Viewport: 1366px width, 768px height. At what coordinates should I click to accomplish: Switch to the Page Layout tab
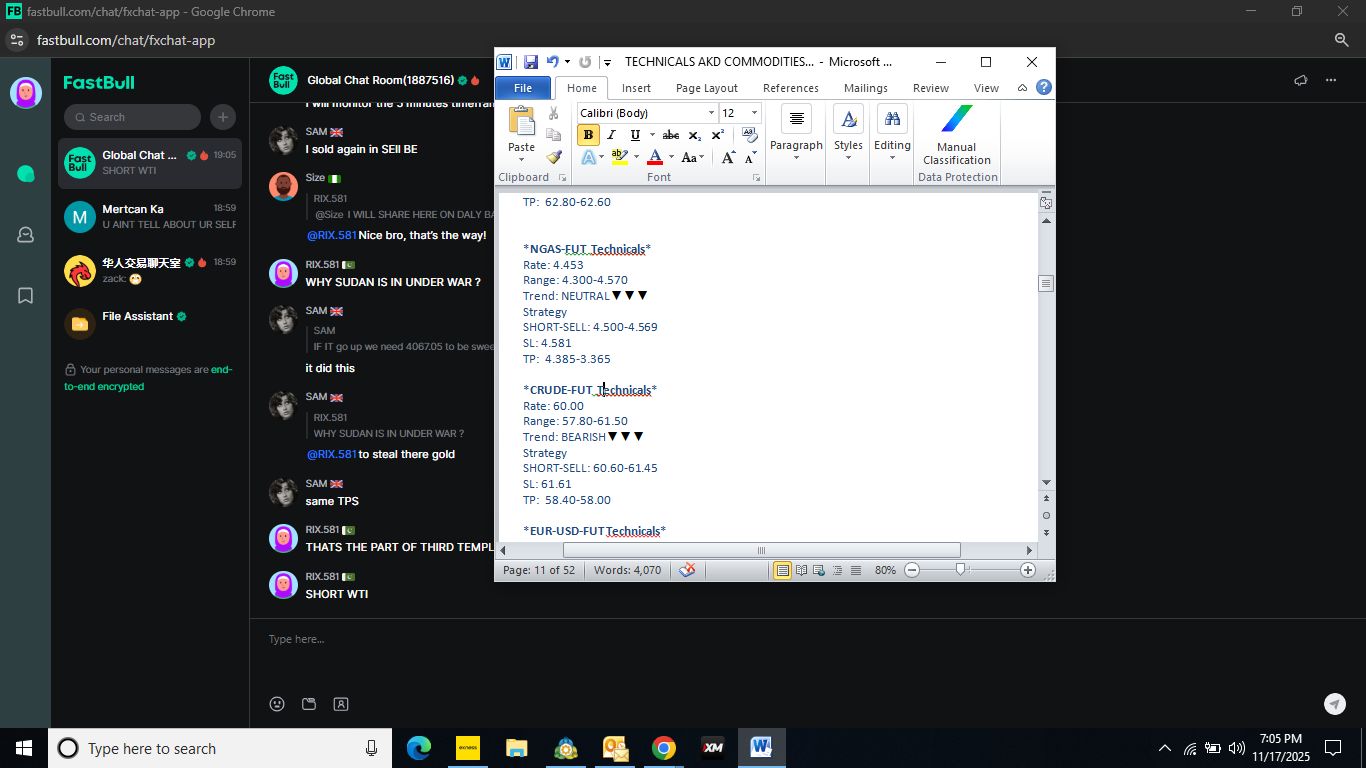(706, 88)
